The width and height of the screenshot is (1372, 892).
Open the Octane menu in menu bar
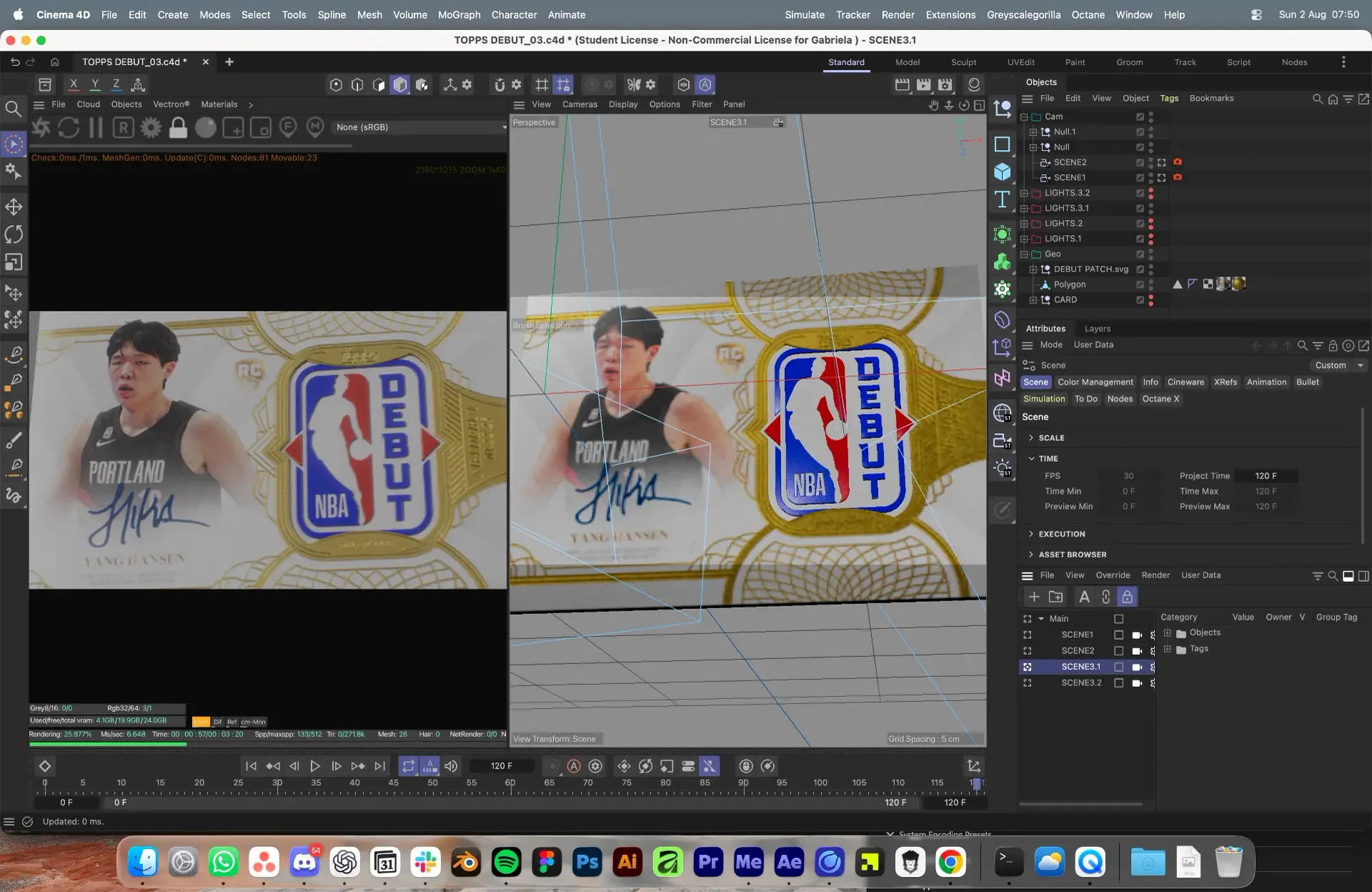(x=1088, y=15)
